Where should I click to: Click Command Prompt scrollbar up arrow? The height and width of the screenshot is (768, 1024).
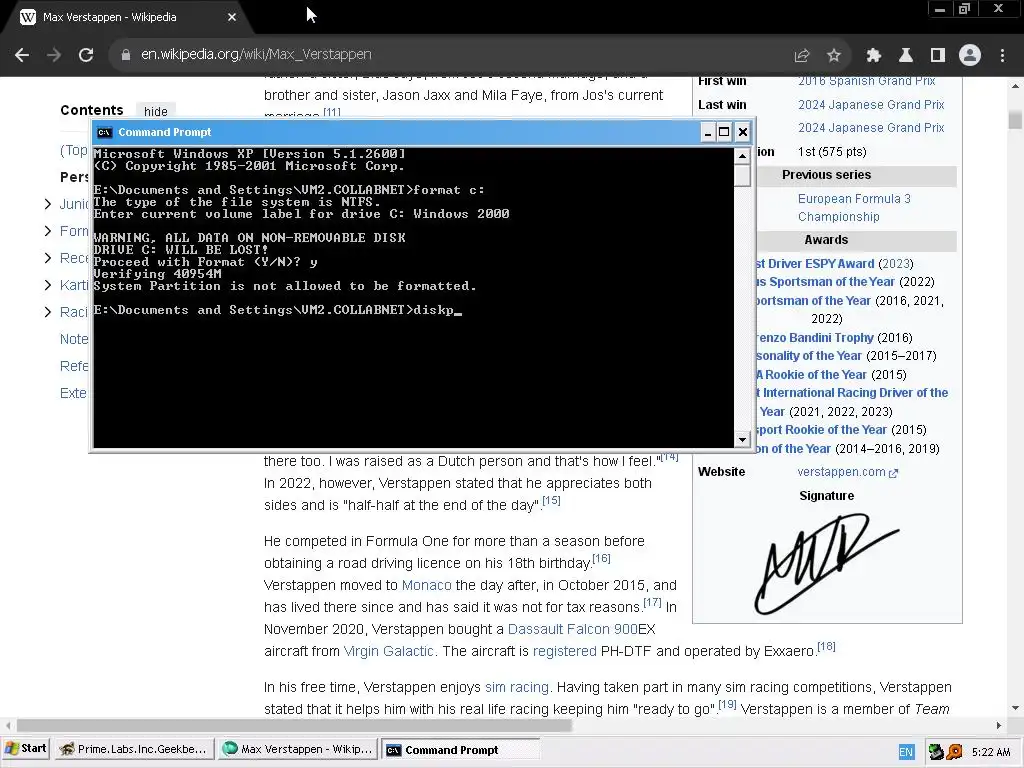(742, 155)
